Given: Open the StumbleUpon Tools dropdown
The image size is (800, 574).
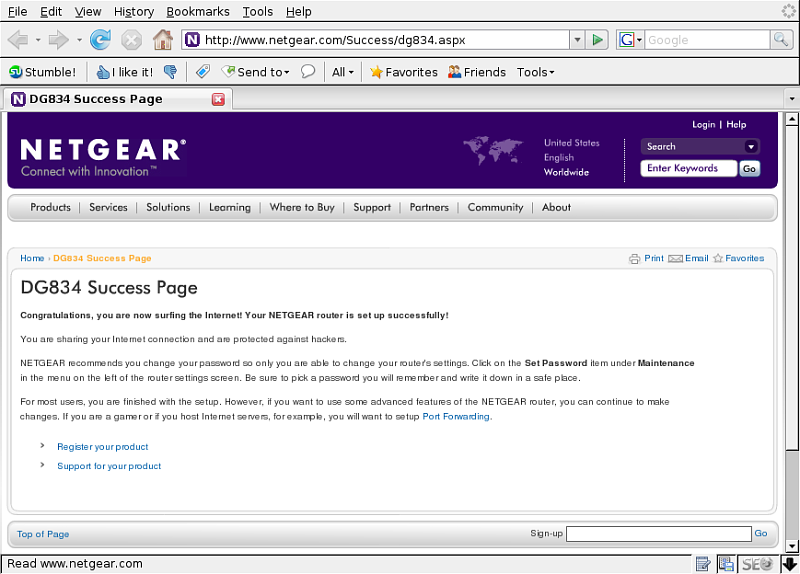Looking at the screenshot, I should click(535, 72).
